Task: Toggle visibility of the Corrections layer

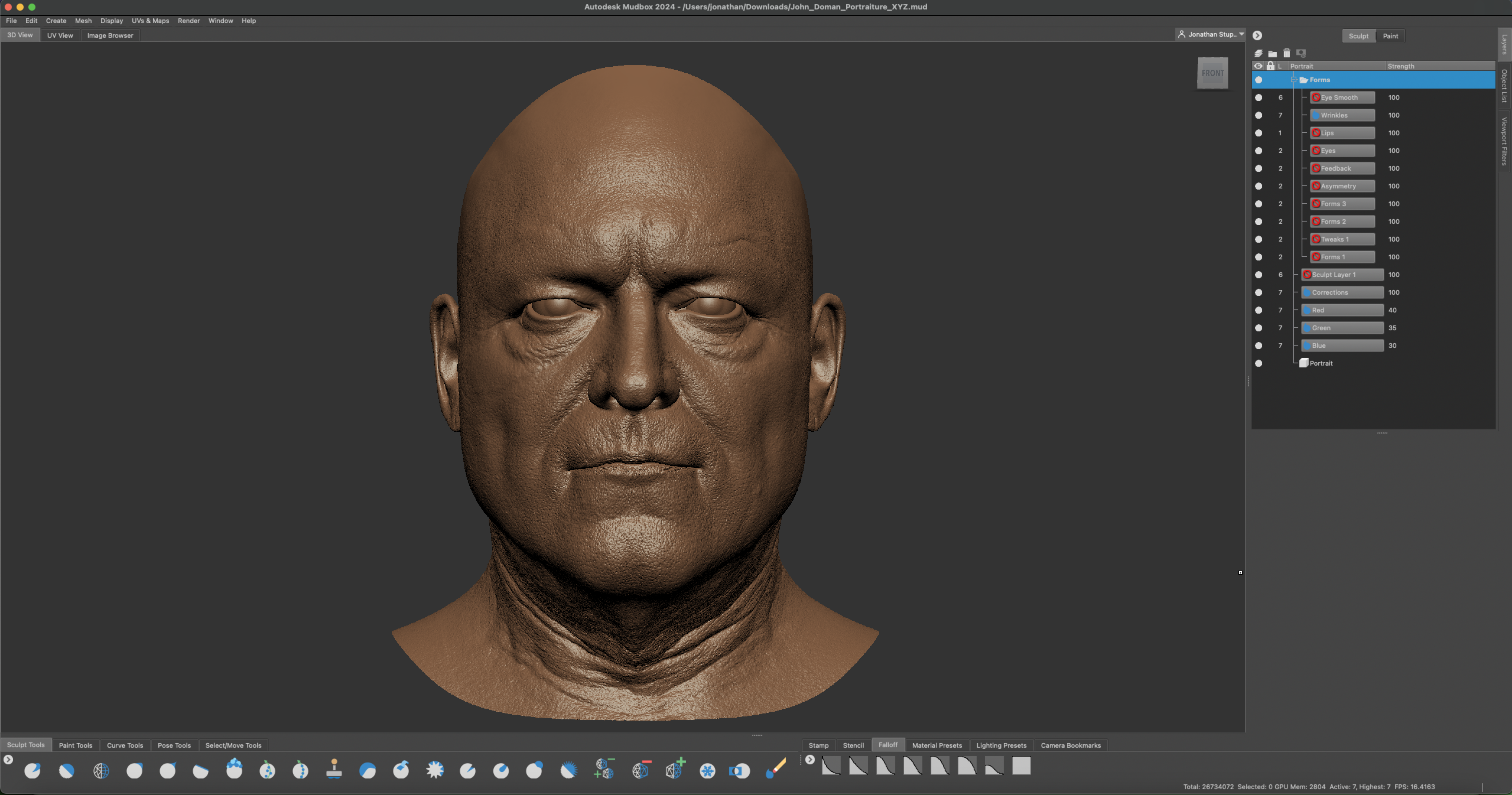Action: pos(1259,293)
